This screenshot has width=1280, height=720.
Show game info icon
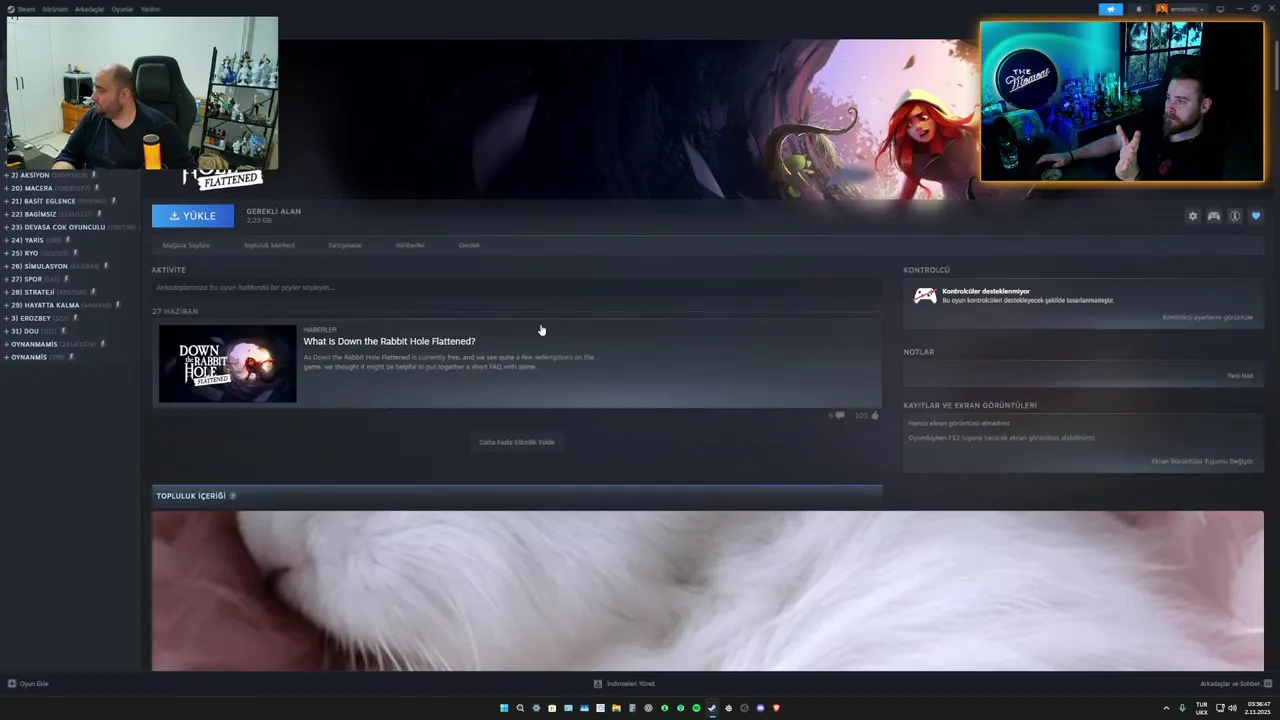click(x=1235, y=216)
